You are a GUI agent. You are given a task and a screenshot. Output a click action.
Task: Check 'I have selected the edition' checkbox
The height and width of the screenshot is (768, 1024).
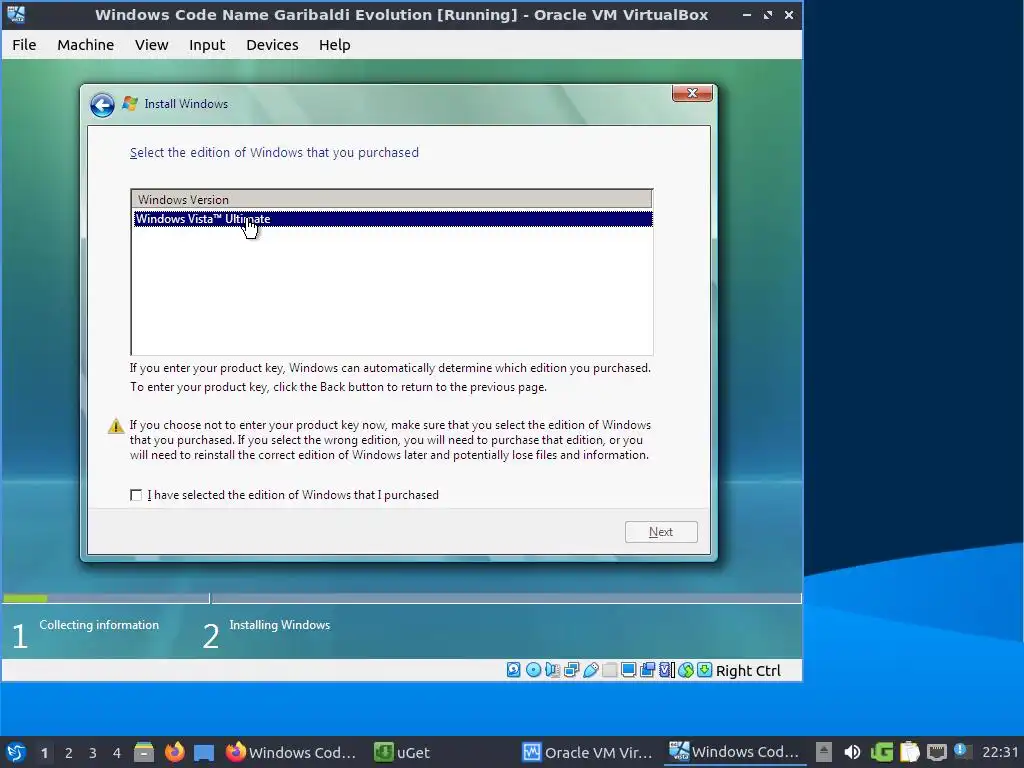click(136, 495)
